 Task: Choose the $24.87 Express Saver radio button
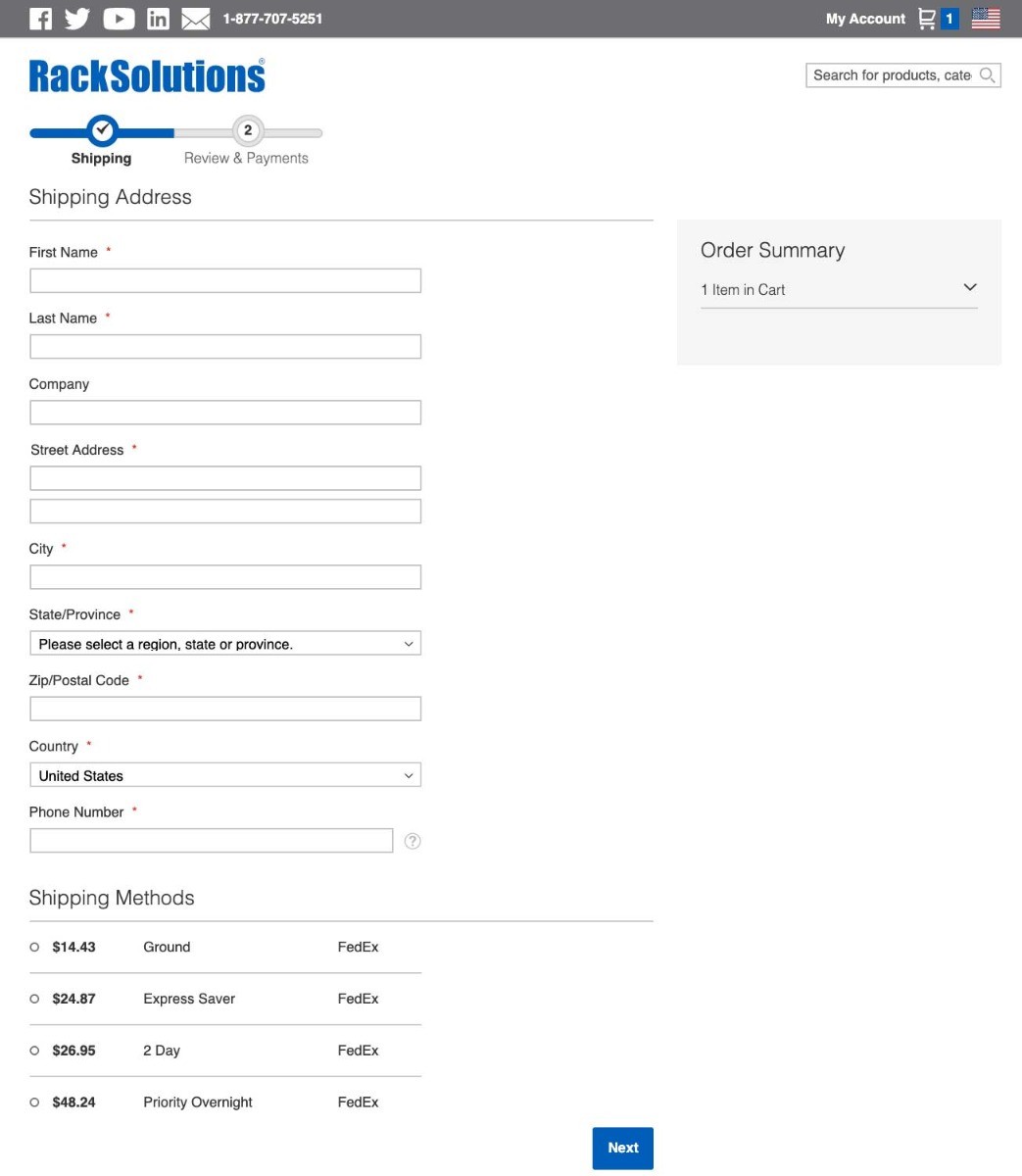coord(34,999)
